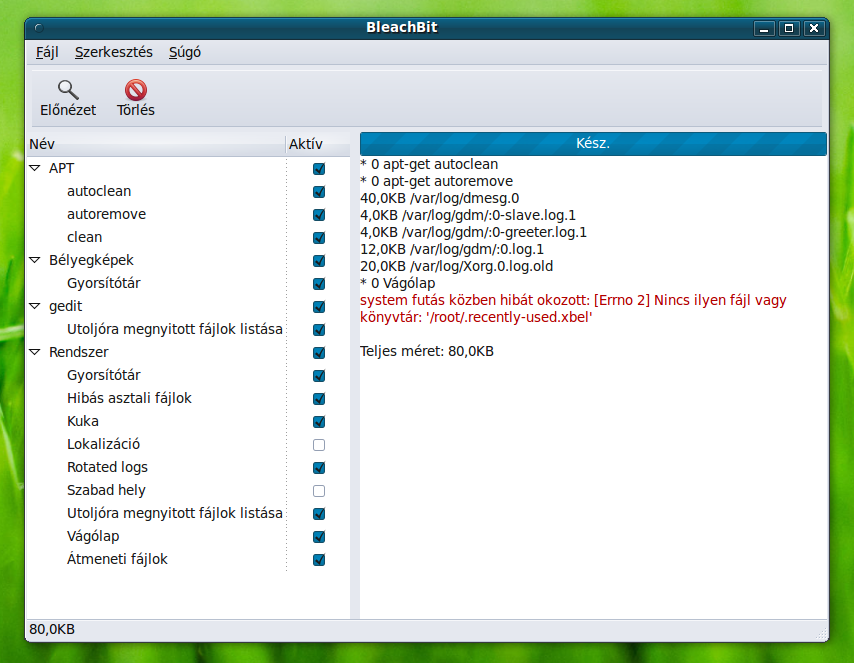Uncheck the Bélyegképek checkbox
854x663 pixels.
(319, 261)
